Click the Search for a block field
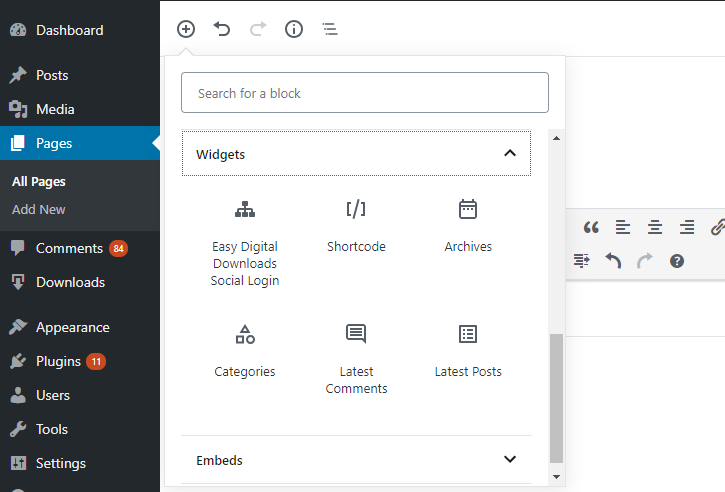The width and height of the screenshot is (725, 492). (x=365, y=93)
